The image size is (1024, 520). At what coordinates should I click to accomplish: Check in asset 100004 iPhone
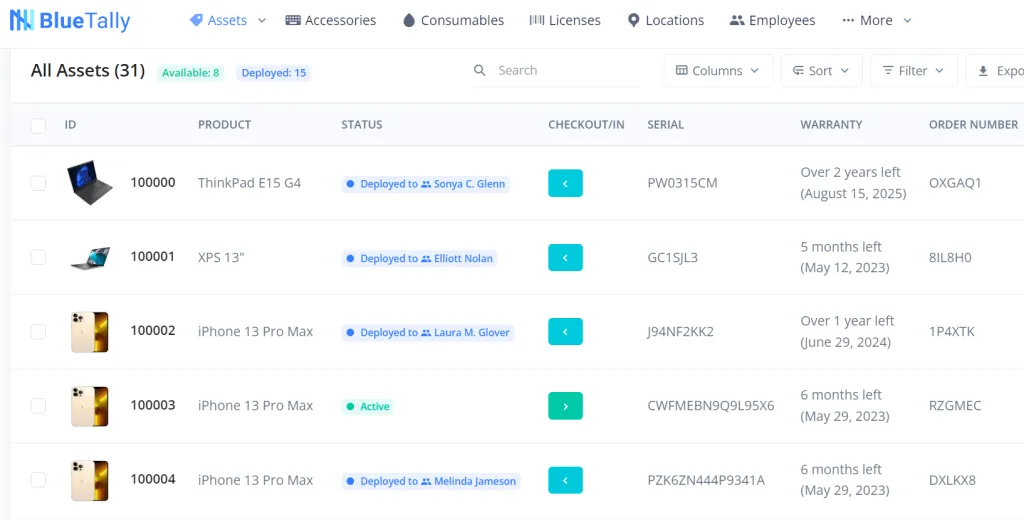(x=565, y=481)
